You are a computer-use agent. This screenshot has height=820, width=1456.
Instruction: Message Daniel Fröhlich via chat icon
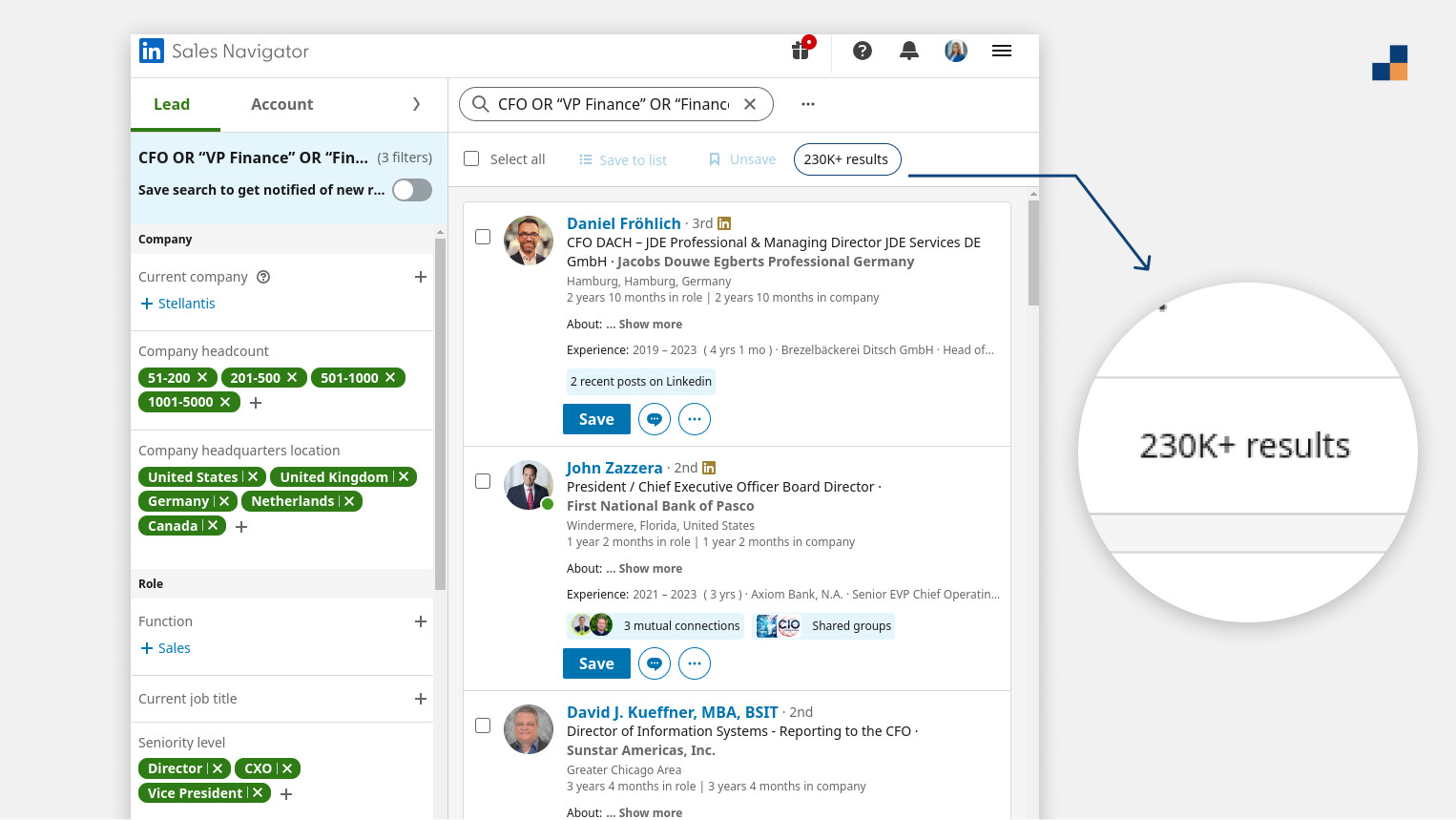pos(655,419)
